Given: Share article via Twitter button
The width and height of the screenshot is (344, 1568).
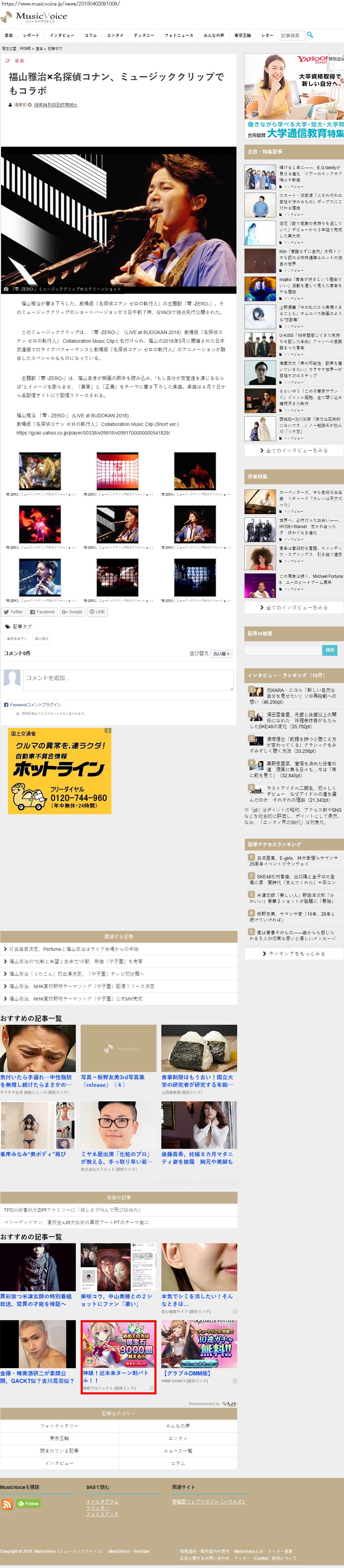Looking at the screenshot, I should (13, 612).
